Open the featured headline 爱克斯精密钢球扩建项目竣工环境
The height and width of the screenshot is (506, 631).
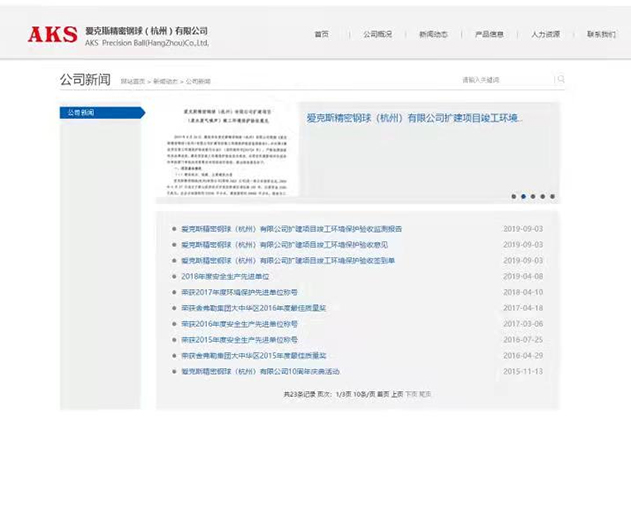tap(414, 118)
